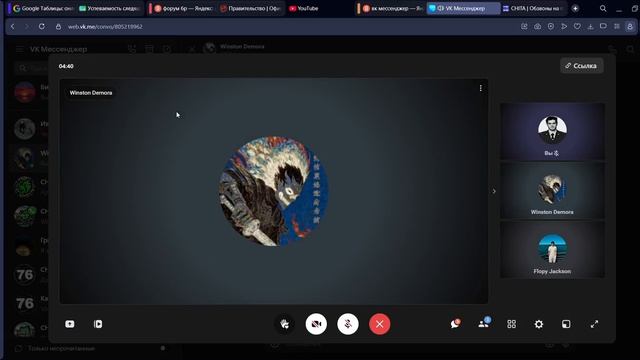Screen dimensions: 640x360
Task: Toggle the camera on or off
Action: 316,324
